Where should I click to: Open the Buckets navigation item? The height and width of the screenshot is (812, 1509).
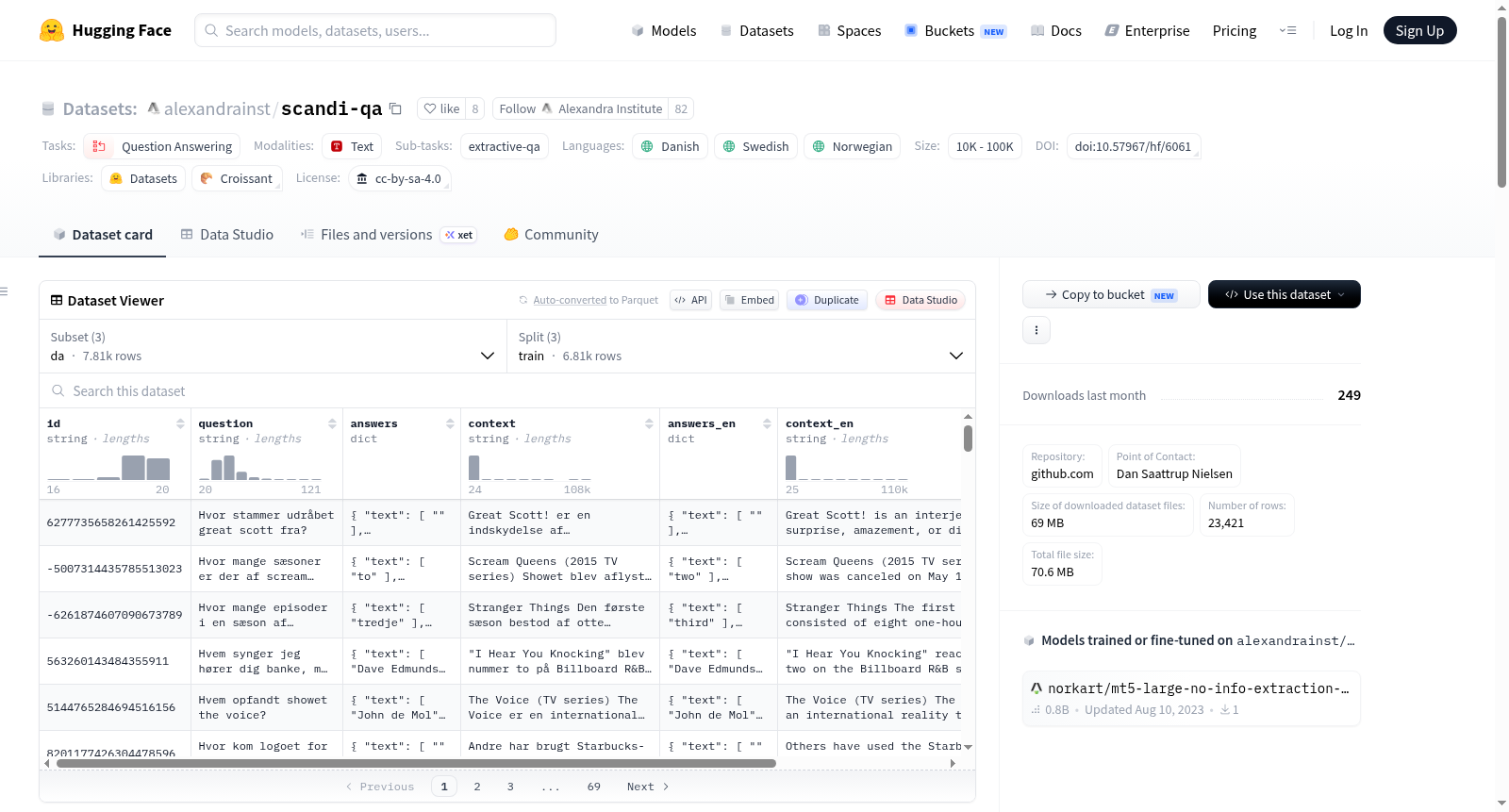pyautogui.click(x=955, y=30)
